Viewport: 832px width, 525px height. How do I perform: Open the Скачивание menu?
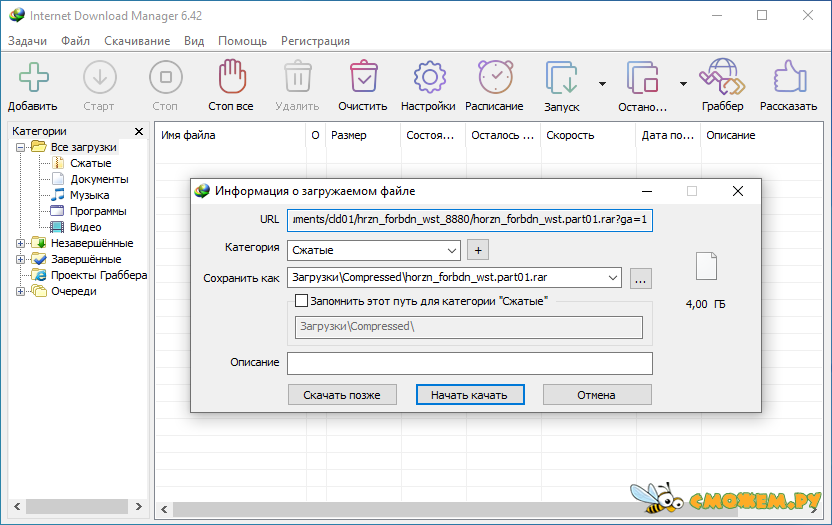[137, 41]
